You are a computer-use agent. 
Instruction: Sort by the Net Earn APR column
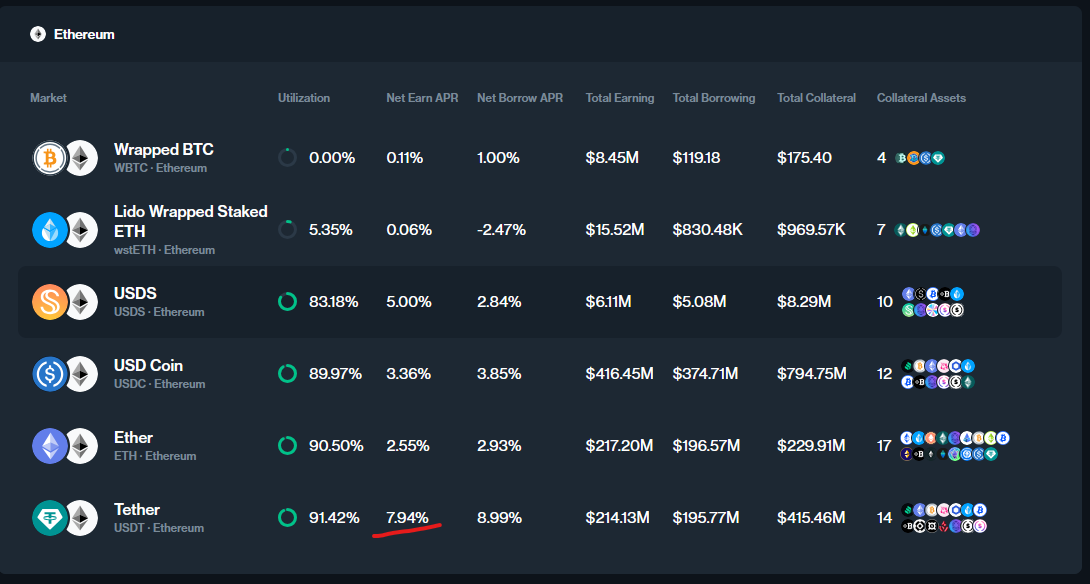(x=422, y=97)
